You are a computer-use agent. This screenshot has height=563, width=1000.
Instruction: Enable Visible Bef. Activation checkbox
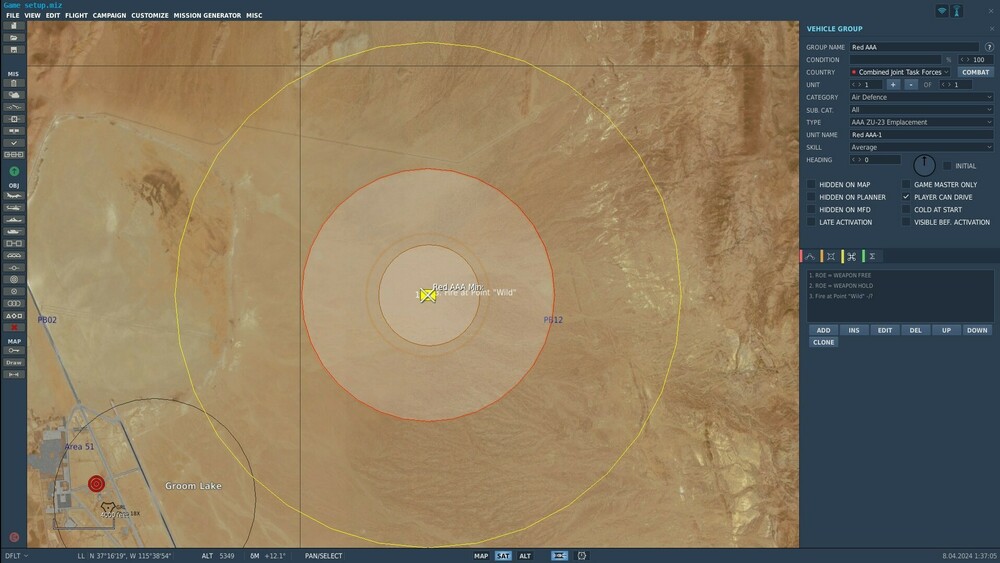tap(906, 222)
